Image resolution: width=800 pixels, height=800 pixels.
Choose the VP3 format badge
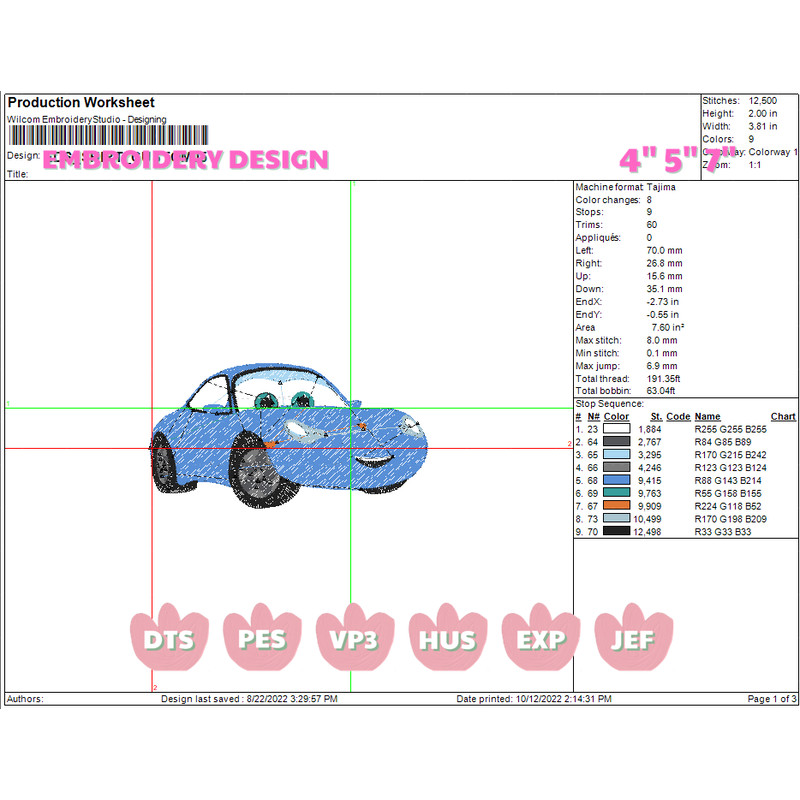[354, 639]
